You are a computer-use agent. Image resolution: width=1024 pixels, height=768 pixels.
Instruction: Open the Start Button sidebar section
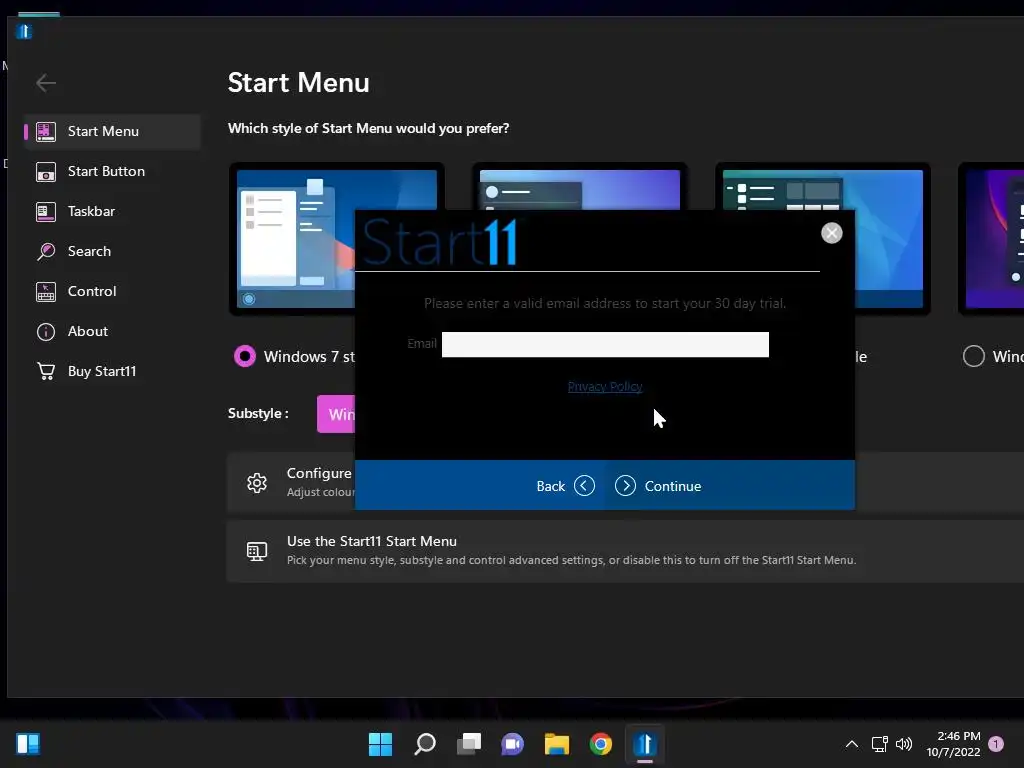click(112, 171)
